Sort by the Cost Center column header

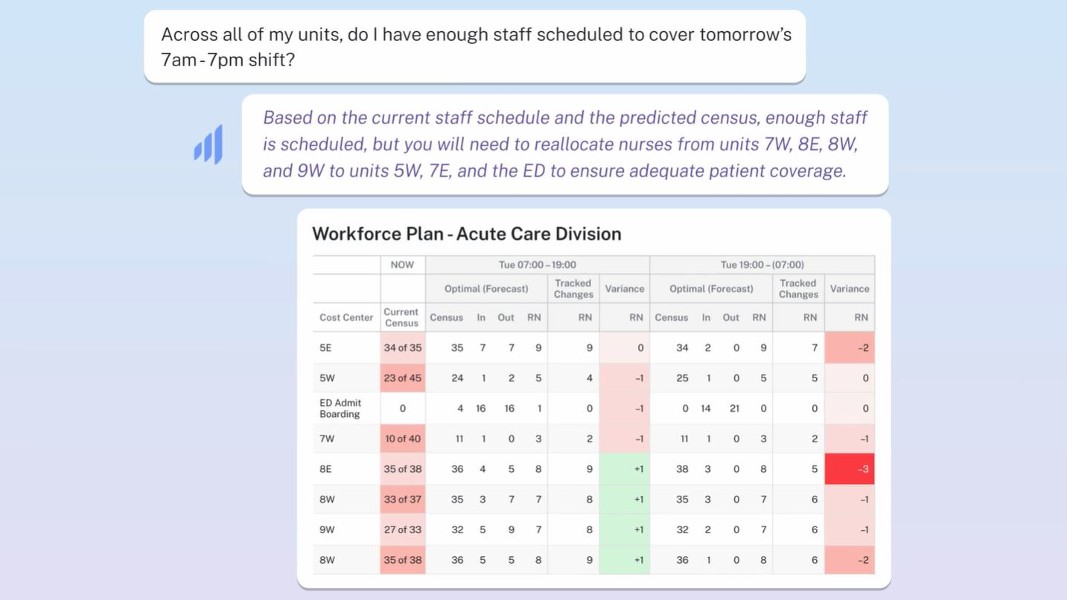346,318
